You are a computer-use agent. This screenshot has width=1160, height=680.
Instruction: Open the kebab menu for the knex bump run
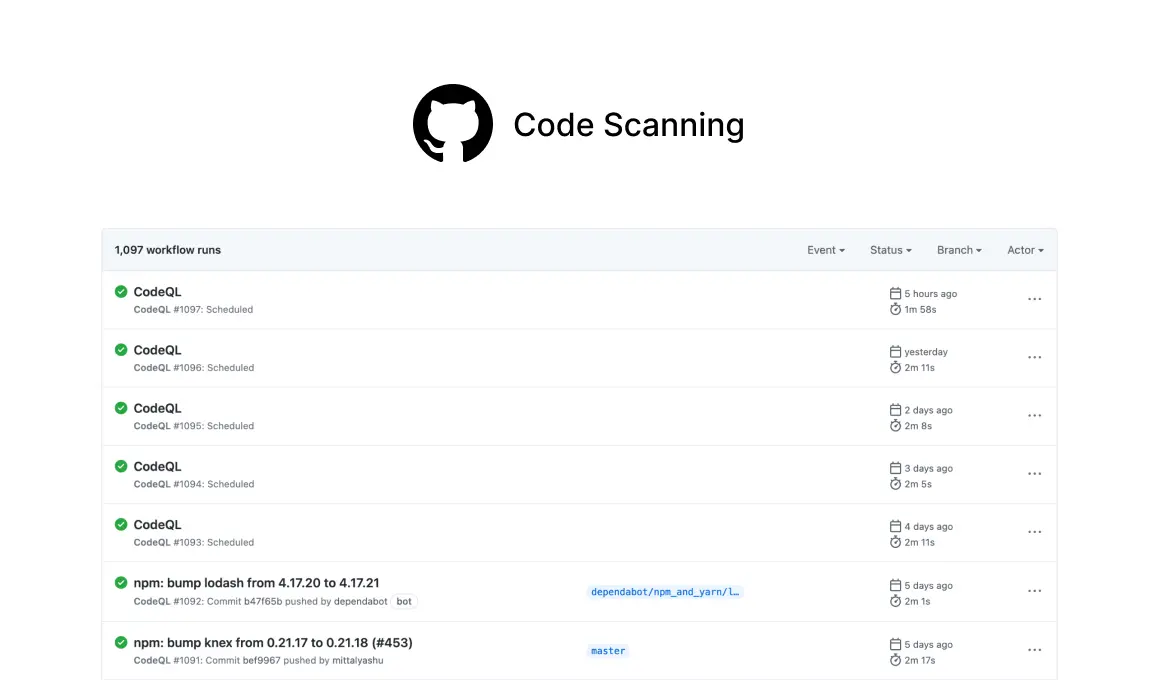tap(1034, 649)
